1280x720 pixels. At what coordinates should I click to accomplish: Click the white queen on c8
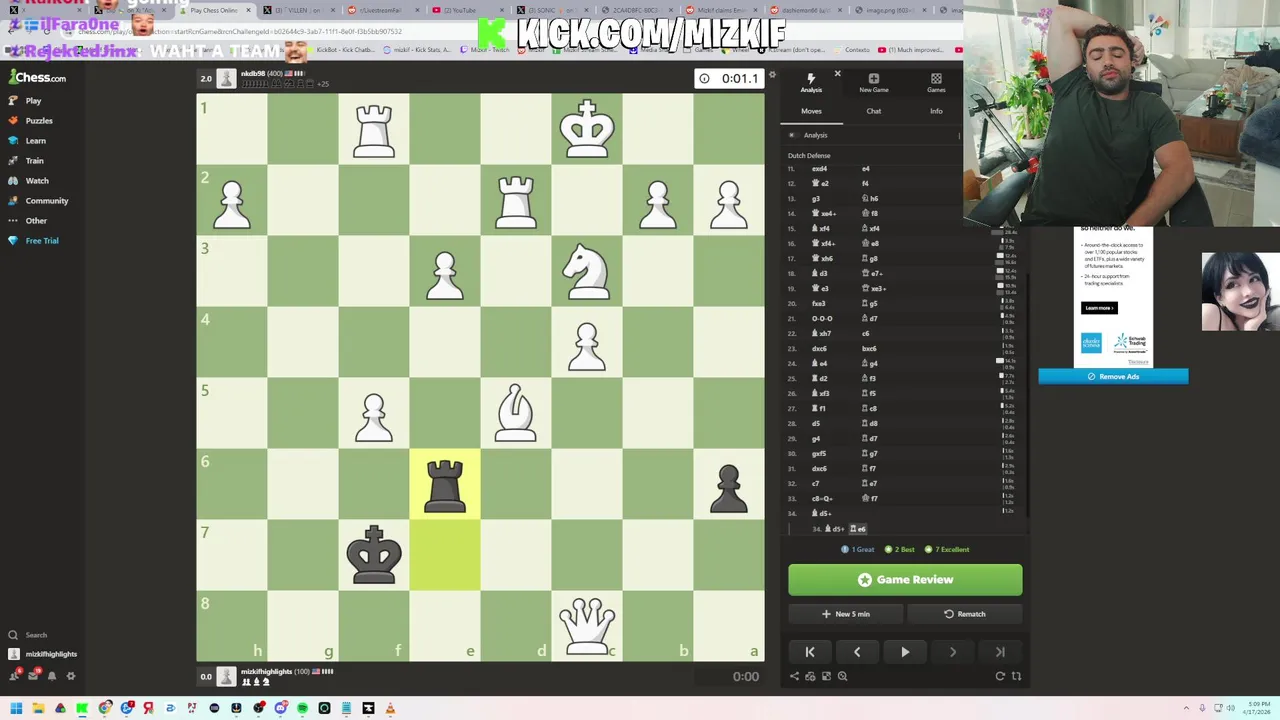tap(587, 626)
